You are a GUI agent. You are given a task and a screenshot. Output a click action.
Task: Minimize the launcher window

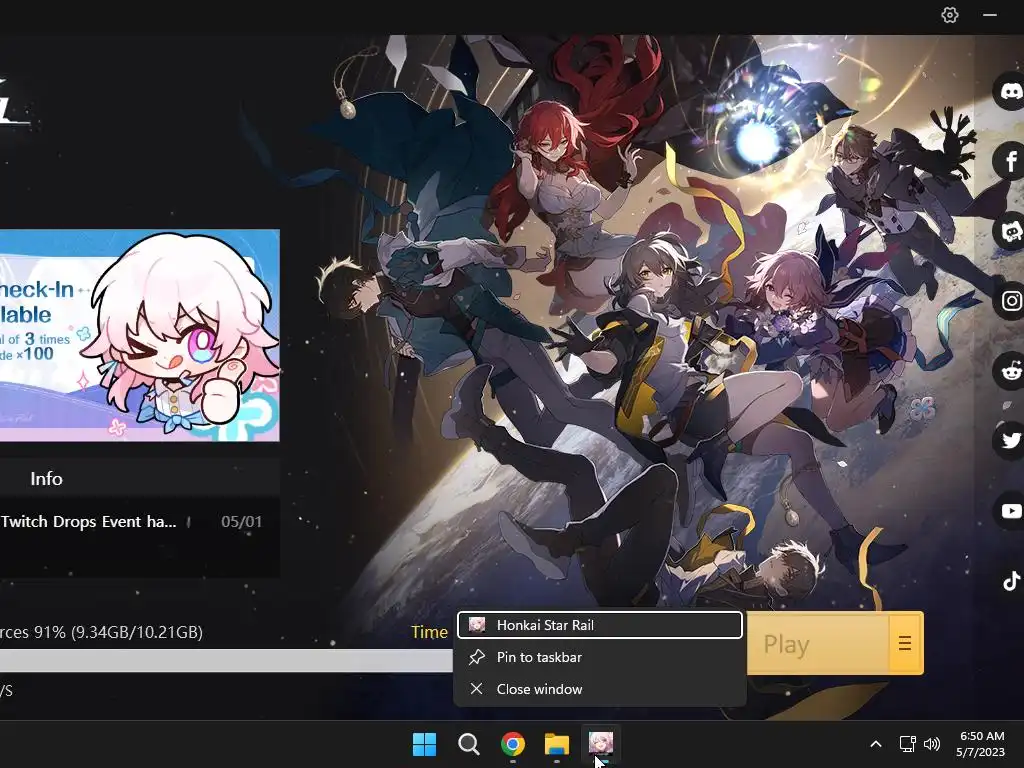pyautogui.click(x=990, y=15)
